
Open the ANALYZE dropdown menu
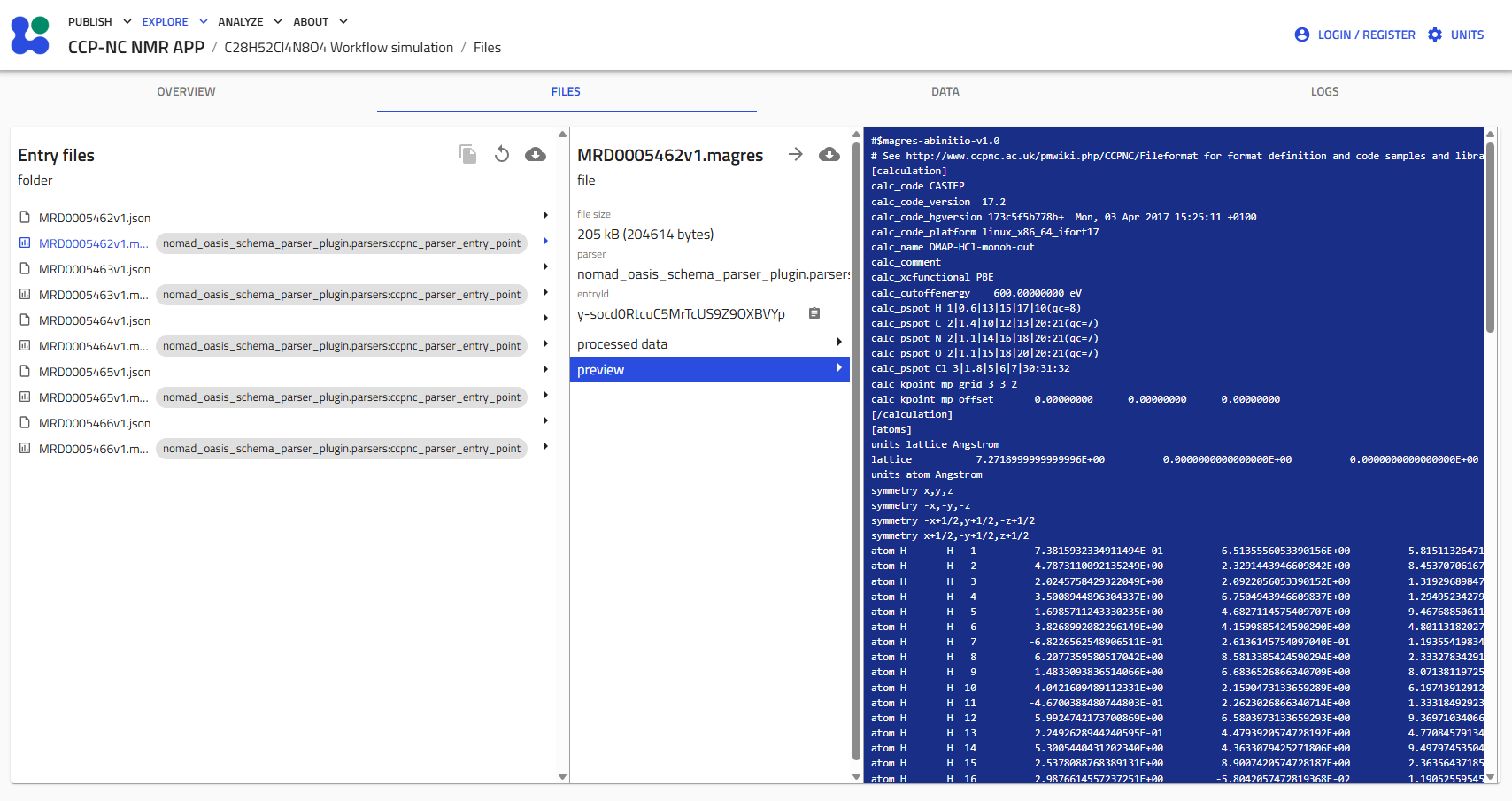click(251, 21)
